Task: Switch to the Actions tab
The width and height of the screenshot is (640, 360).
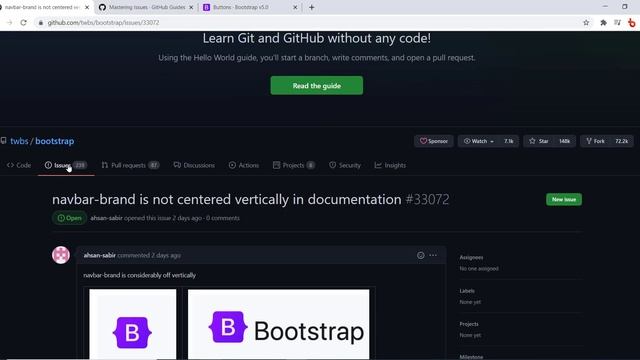Action: point(244,165)
